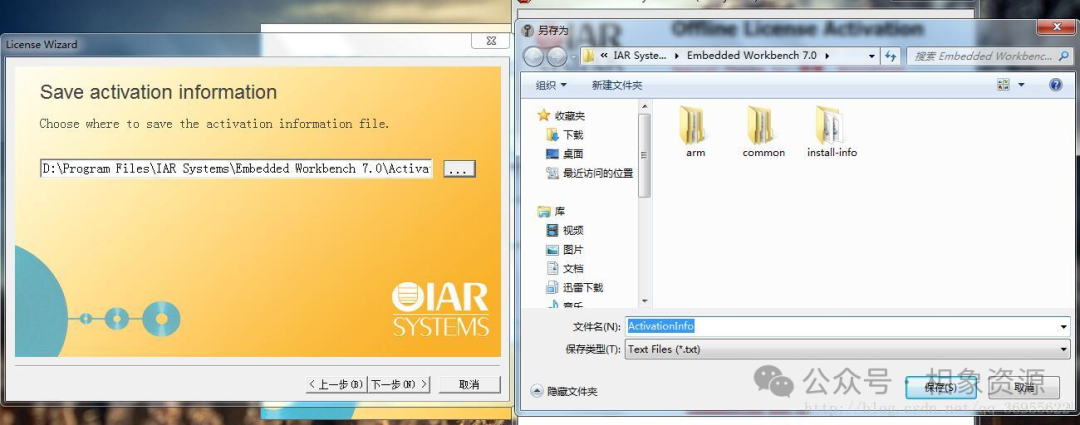Click the change view icon
This screenshot has height=425, width=1080.
(1003, 85)
